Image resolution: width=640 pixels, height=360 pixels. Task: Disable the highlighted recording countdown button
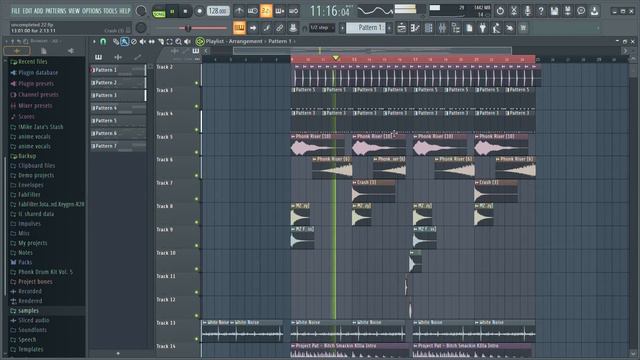[266, 11]
